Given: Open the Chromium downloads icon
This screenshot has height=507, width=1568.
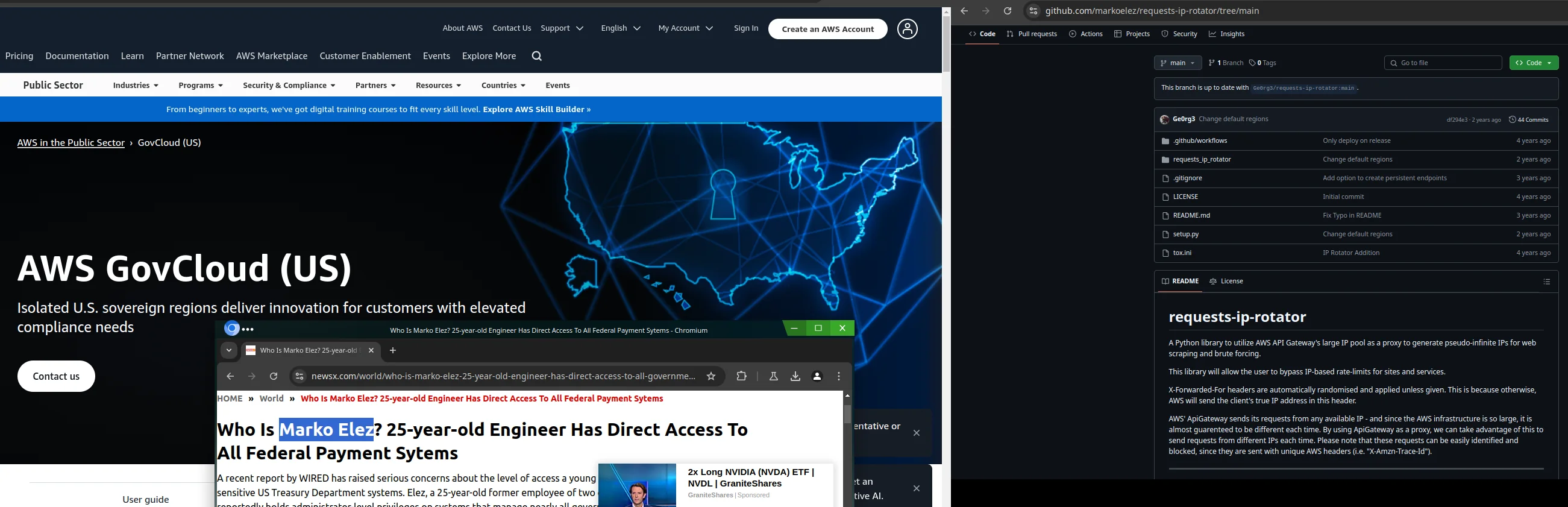Looking at the screenshot, I should pyautogui.click(x=795, y=376).
